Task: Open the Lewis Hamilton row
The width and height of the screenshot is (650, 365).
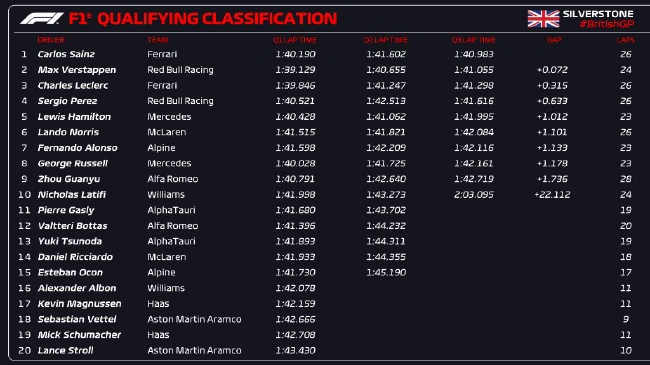Action: coord(325,117)
